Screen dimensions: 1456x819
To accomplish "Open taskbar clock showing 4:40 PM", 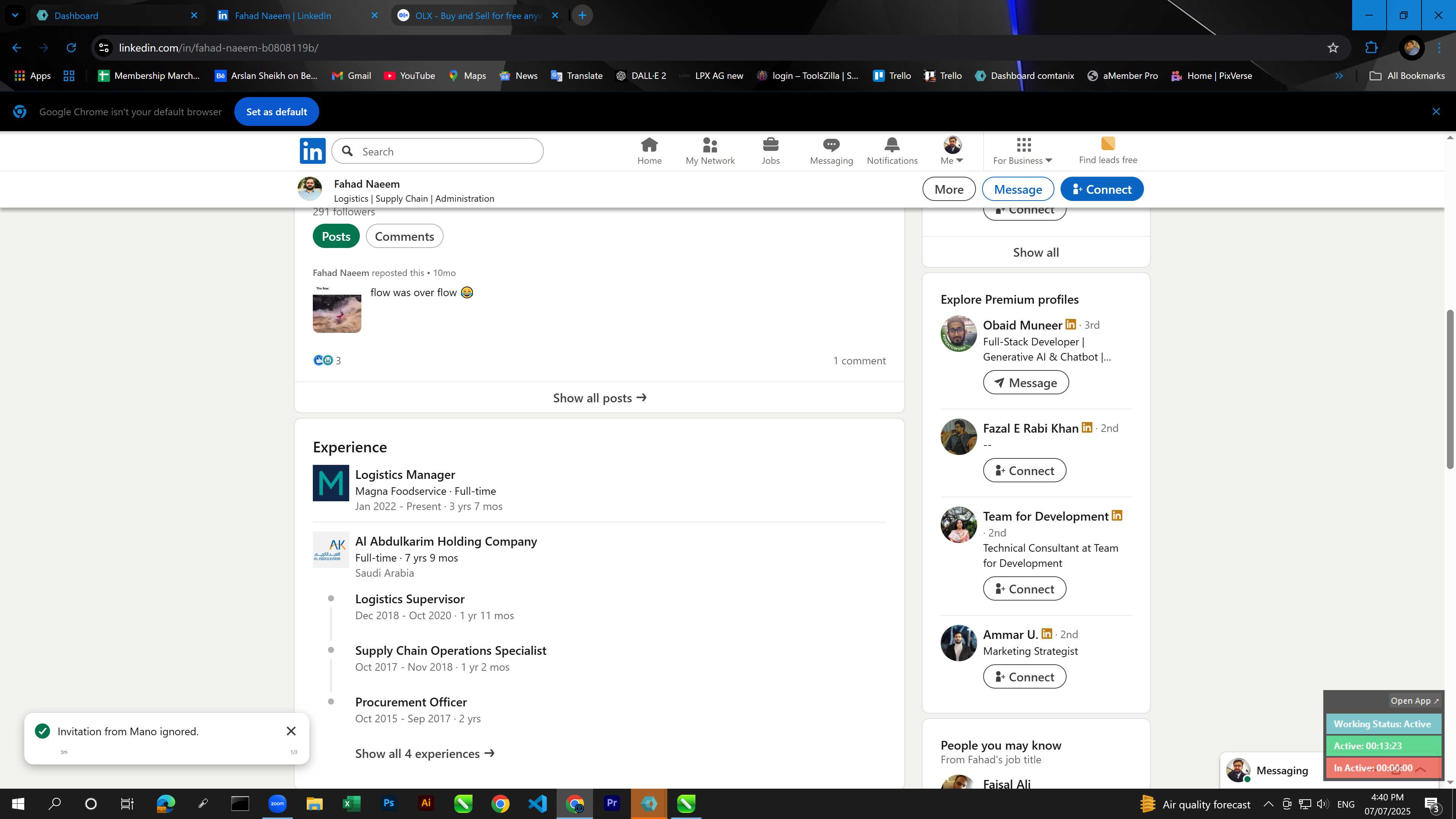I will (x=1387, y=804).
